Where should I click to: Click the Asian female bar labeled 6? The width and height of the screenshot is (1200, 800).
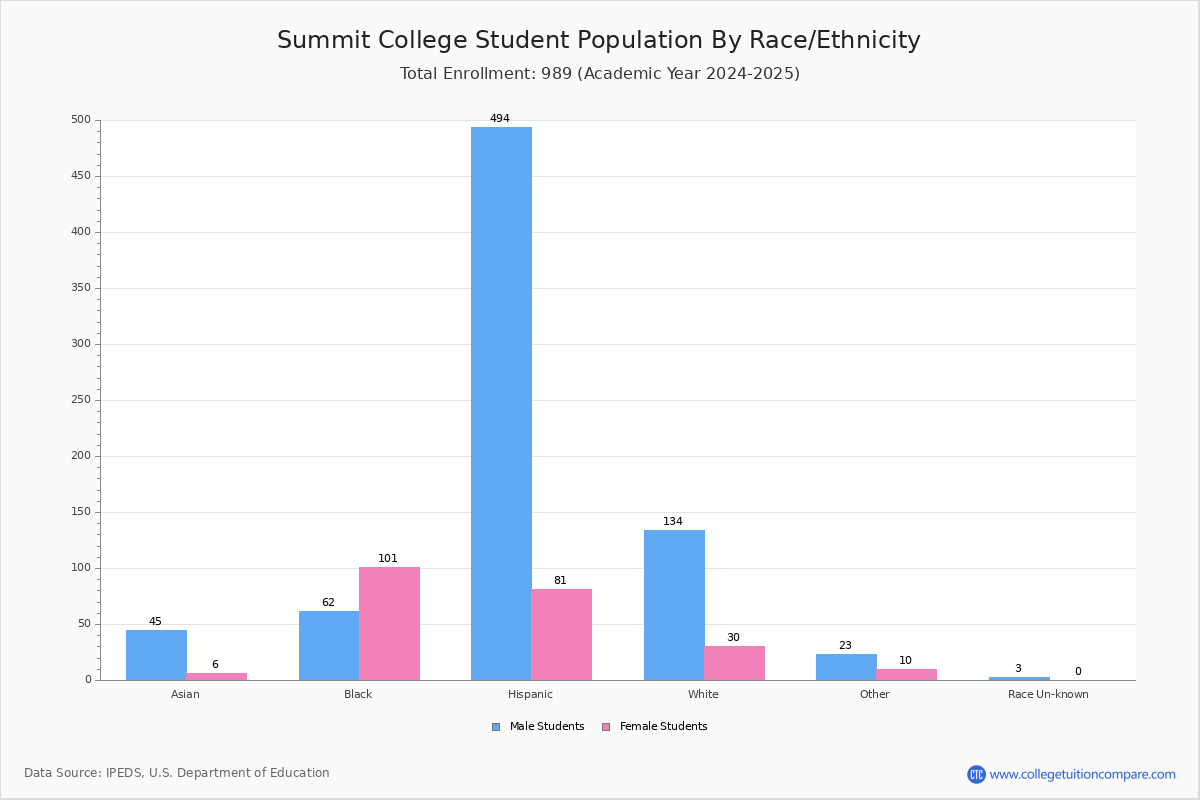click(x=216, y=677)
